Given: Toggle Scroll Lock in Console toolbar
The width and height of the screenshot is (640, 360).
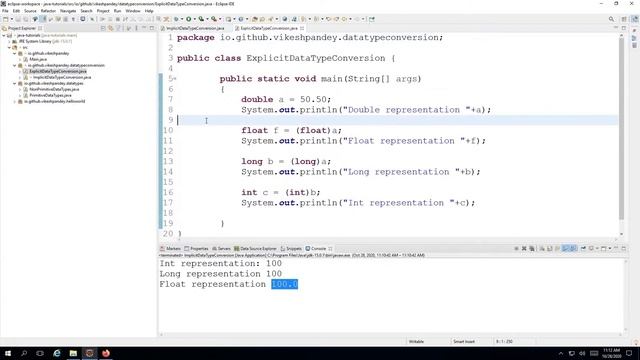Looking at the screenshot, I should (x=549, y=249).
